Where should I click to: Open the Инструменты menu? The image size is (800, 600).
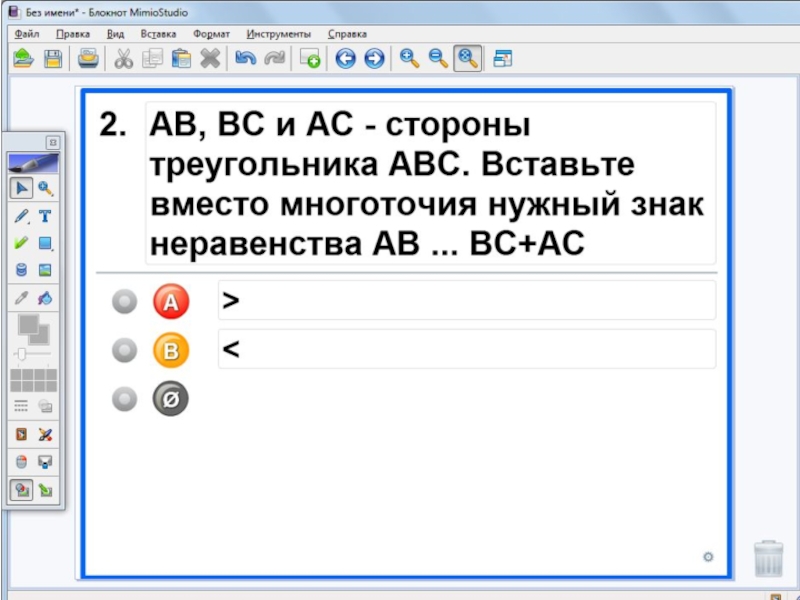(278, 34)
